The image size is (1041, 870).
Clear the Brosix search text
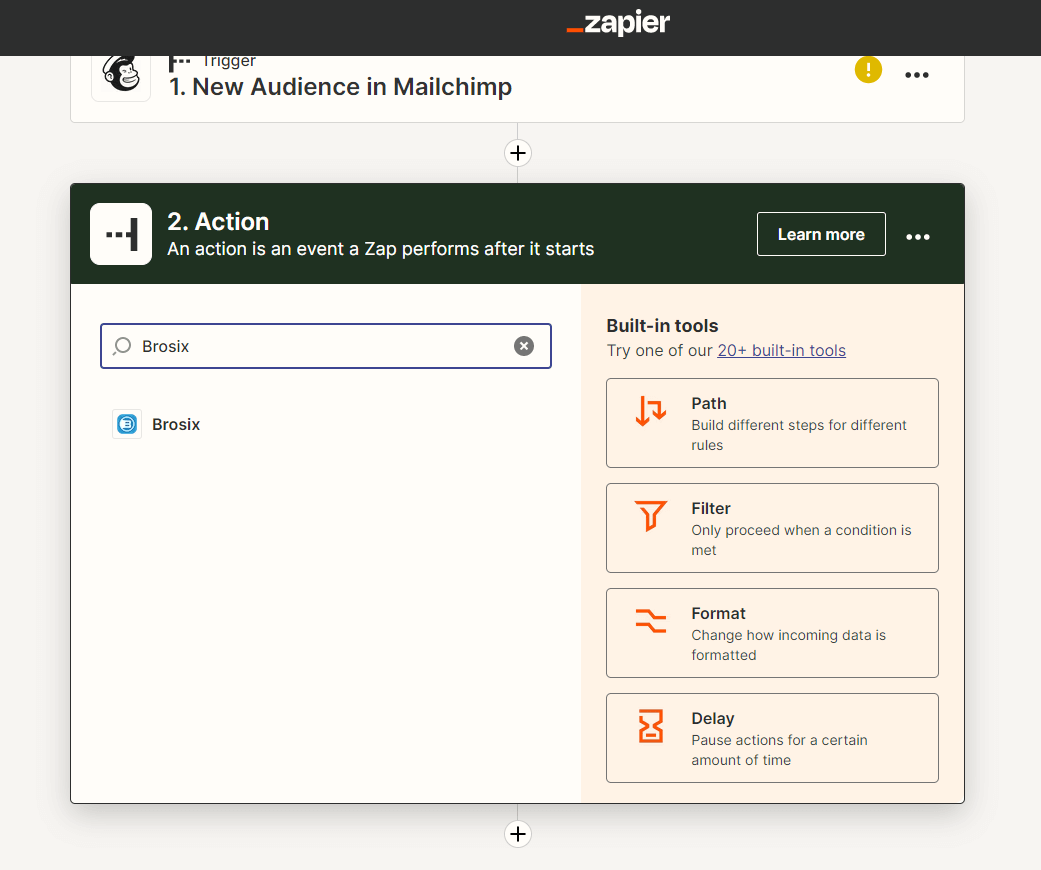524,346
